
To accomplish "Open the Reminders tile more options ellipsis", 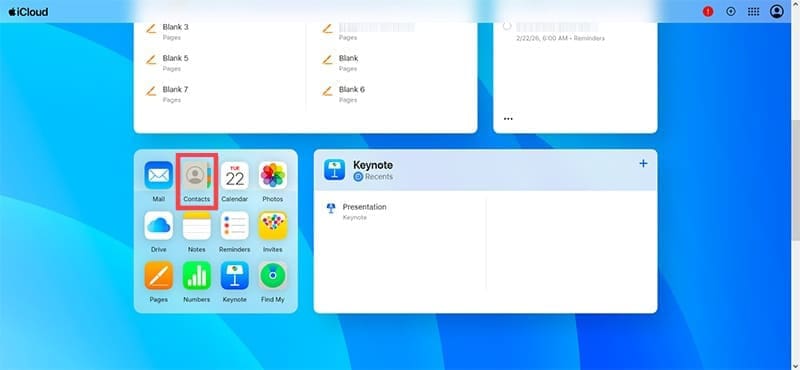I will coord(508,118).
